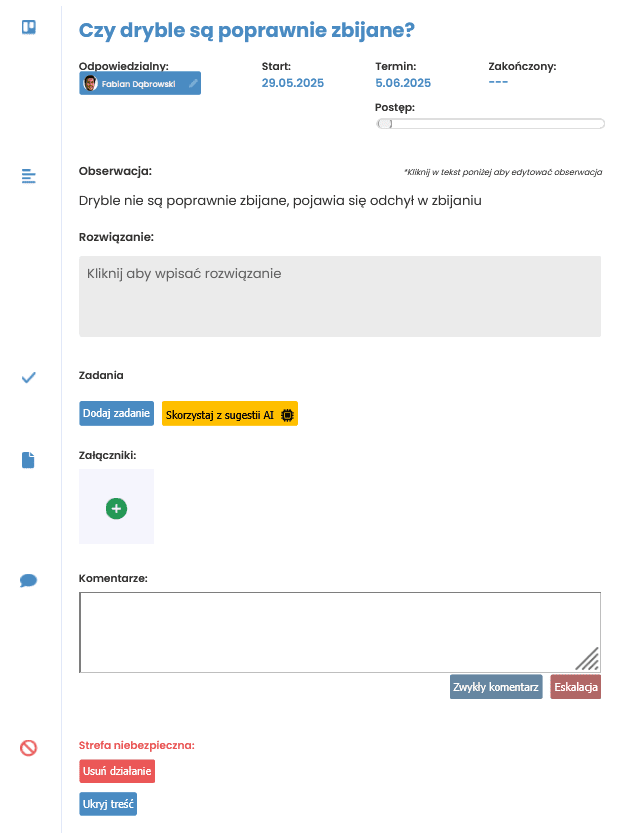Toggle content visibility with Ukryj treść
This screenshot has width=617, height=838.
click(108, 804)
